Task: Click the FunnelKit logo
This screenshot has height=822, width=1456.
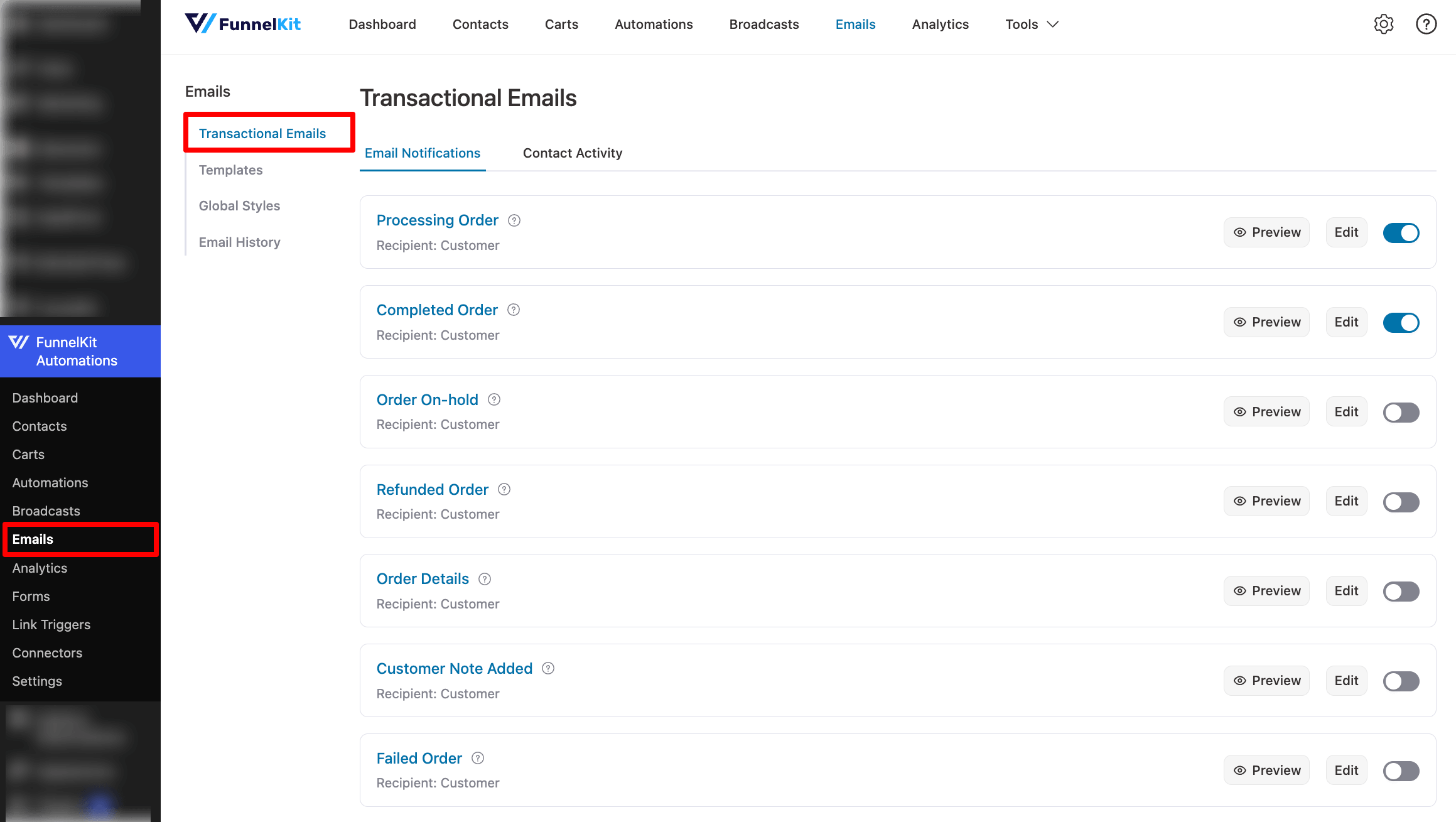Action: (243, 24)
